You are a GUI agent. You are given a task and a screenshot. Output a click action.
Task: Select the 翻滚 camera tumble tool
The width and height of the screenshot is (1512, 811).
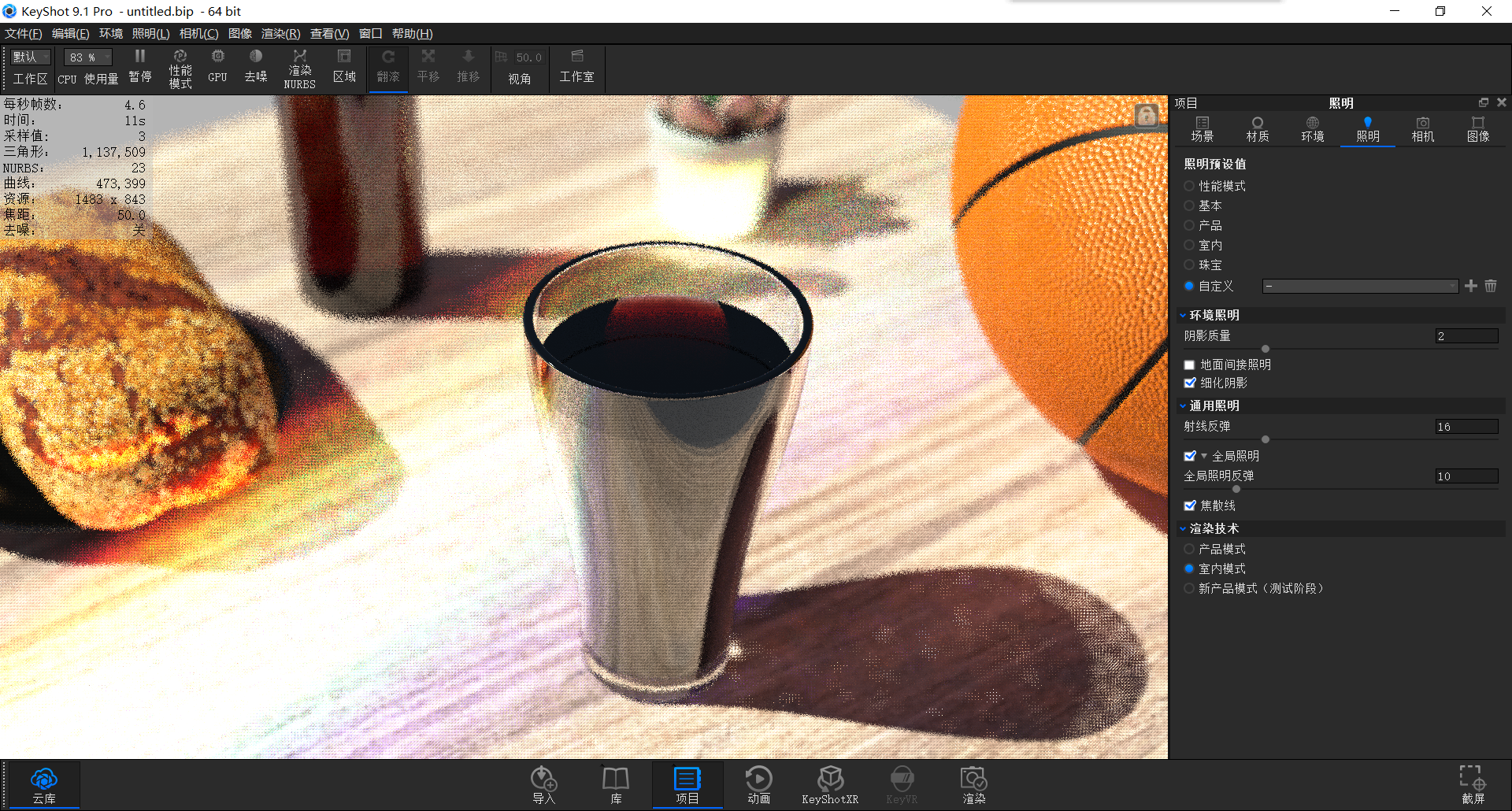pyautogui.click(x=387, y=67)
